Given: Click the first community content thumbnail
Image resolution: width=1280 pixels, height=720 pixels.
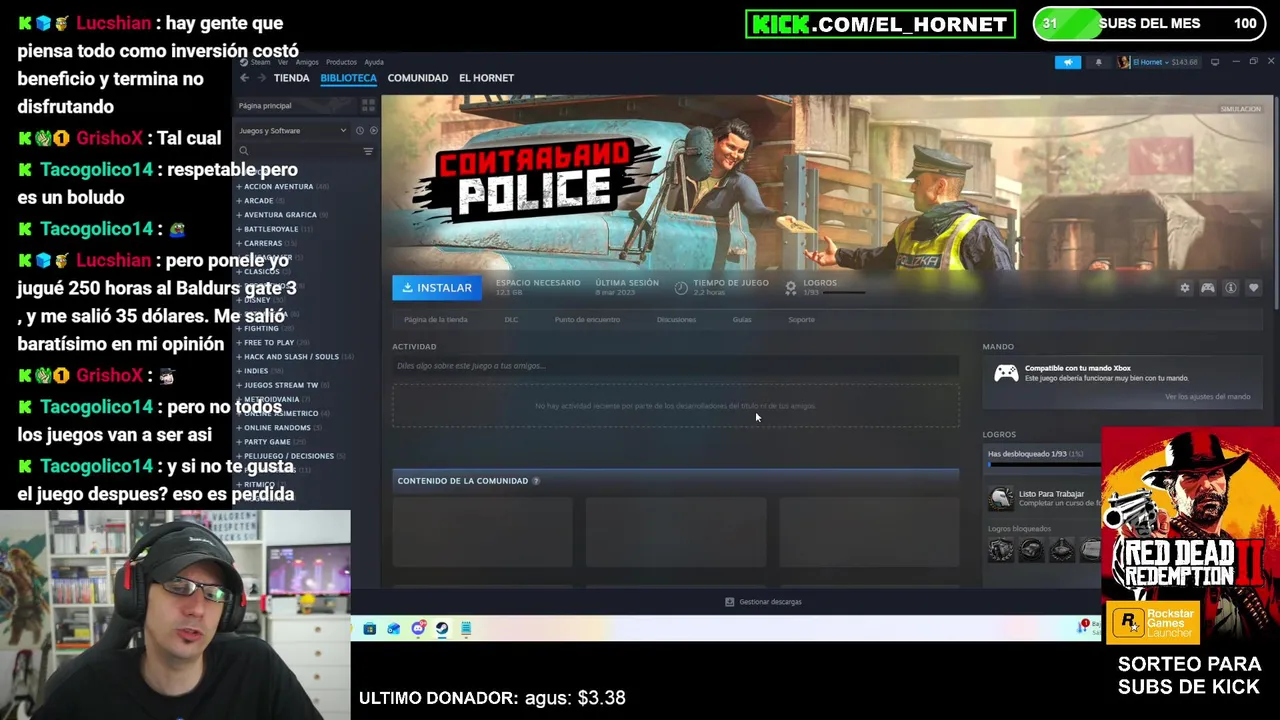Looking at the screenshot, I should tap(482, 533).
